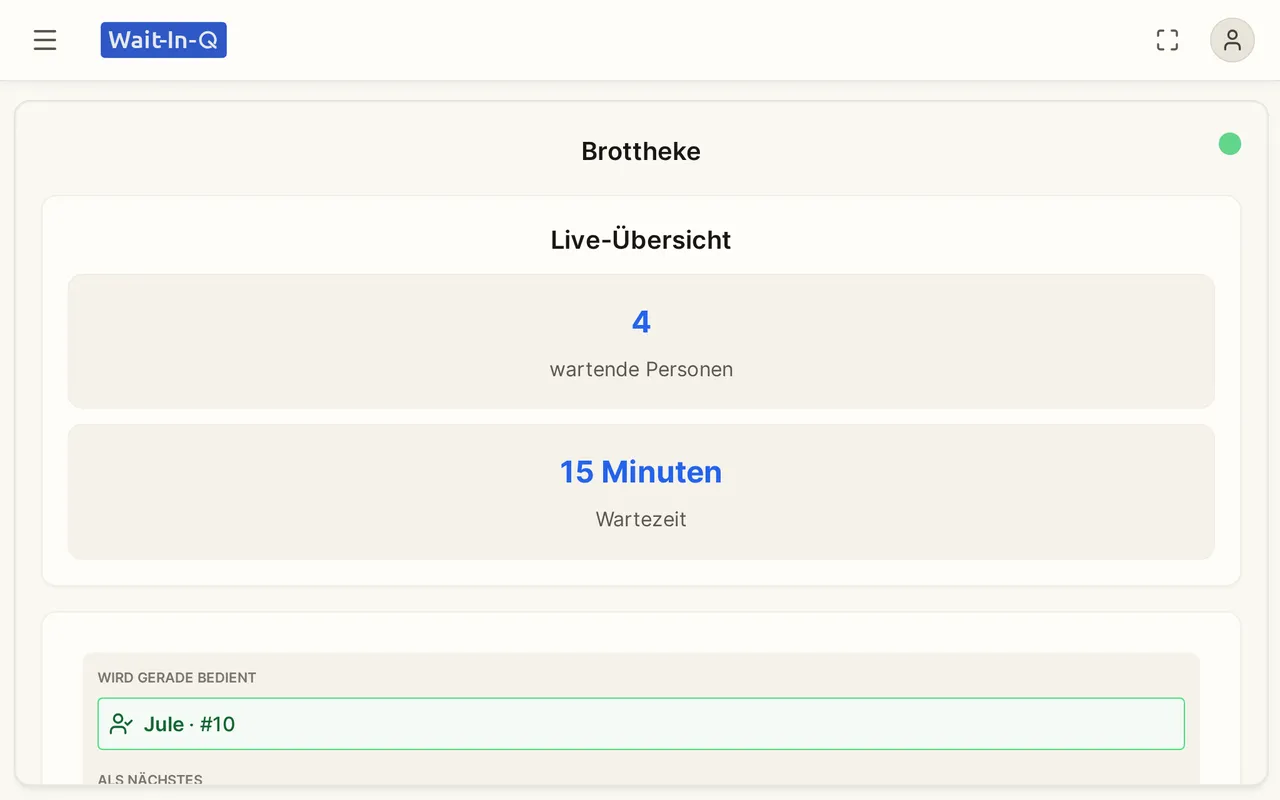This screenshot has height=800, width=1280.
Task: Toggle fullscreen mode icon
Action: tap(1167, 40)
